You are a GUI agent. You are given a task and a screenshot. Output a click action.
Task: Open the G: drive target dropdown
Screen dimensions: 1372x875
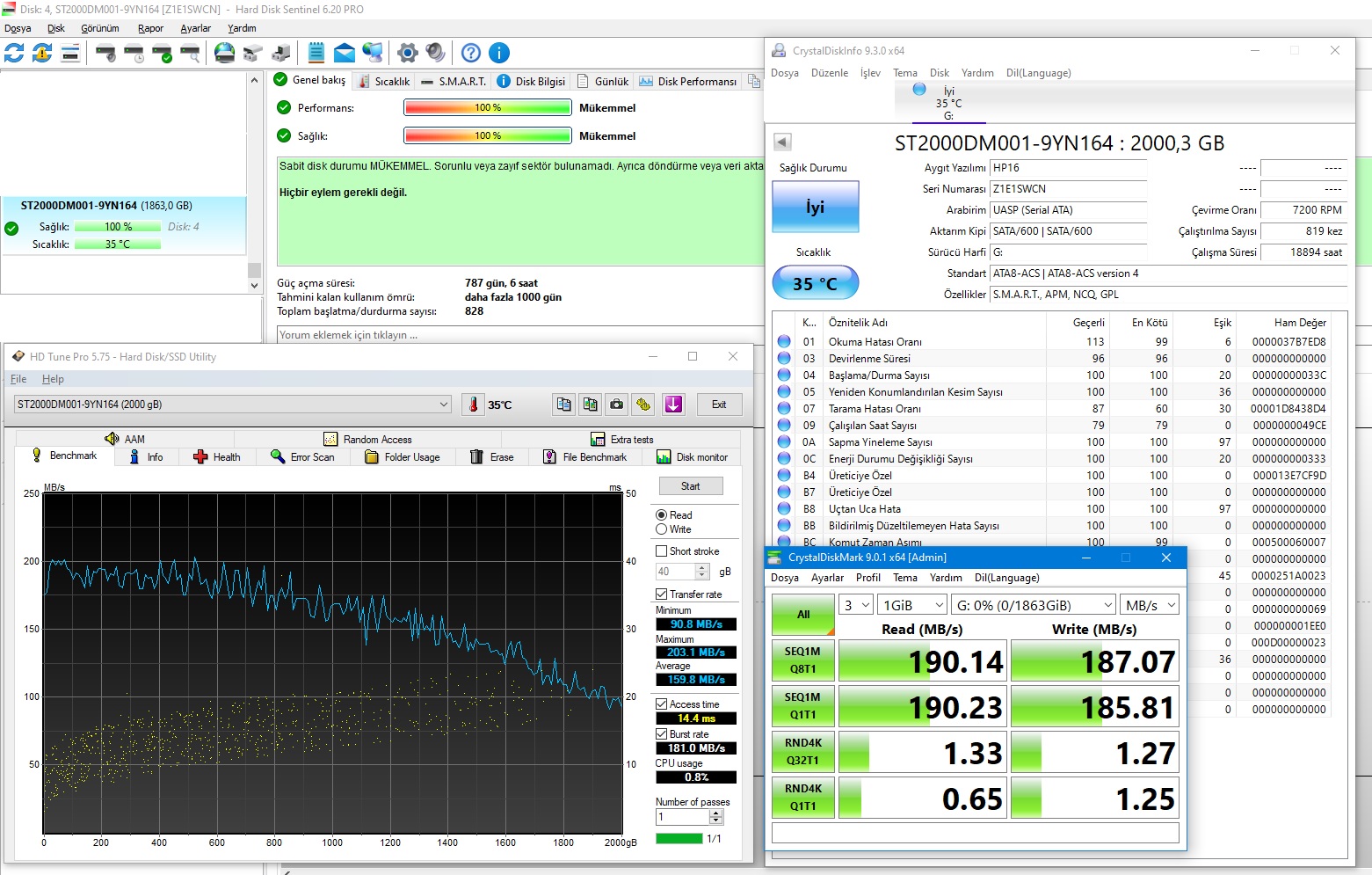(1034, 605)
